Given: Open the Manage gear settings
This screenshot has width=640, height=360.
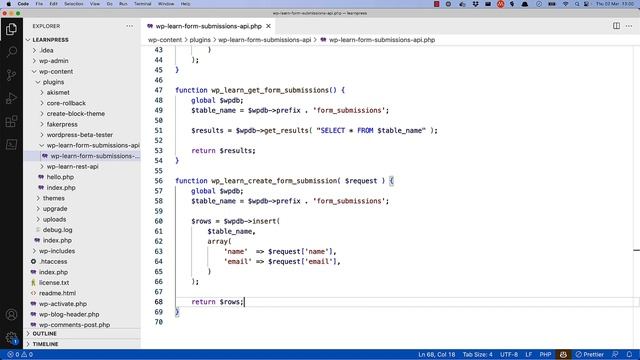Looking at the screenshot, I should (x=11, y=338).
